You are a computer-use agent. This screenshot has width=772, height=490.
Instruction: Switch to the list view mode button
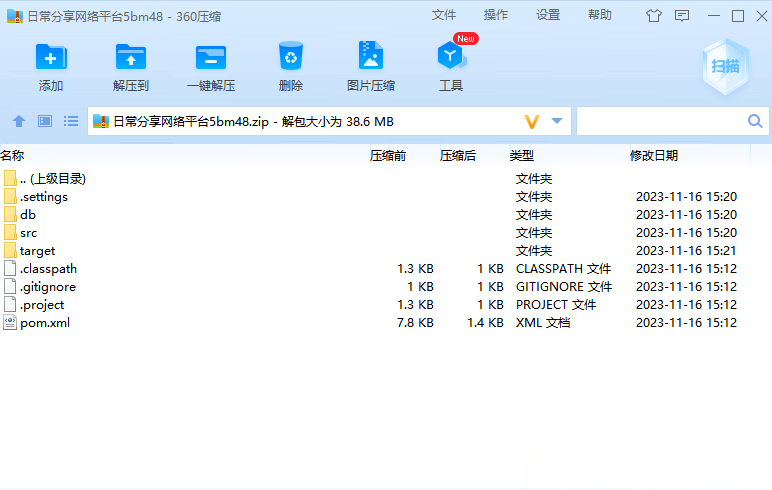(x=71, y=121)
